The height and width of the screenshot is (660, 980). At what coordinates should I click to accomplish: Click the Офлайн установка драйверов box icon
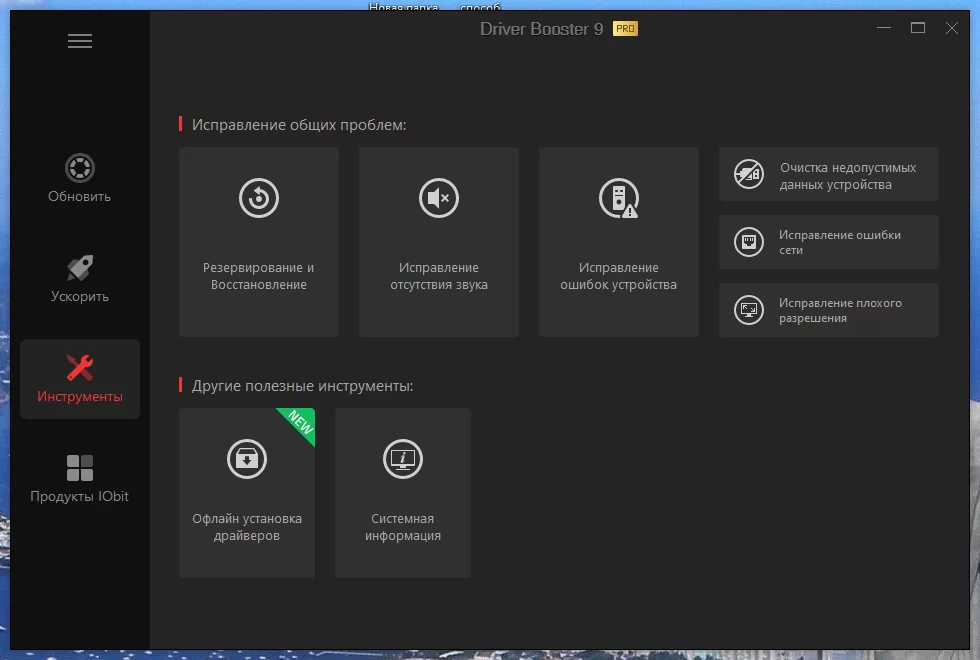coord(247,459)
